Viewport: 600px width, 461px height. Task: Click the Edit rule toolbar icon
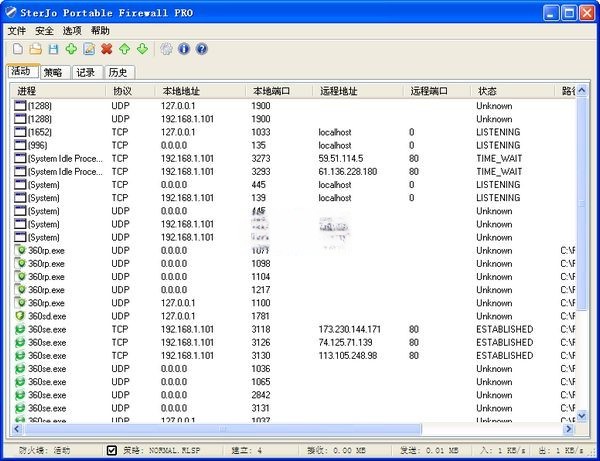click(x=89, y=49)
